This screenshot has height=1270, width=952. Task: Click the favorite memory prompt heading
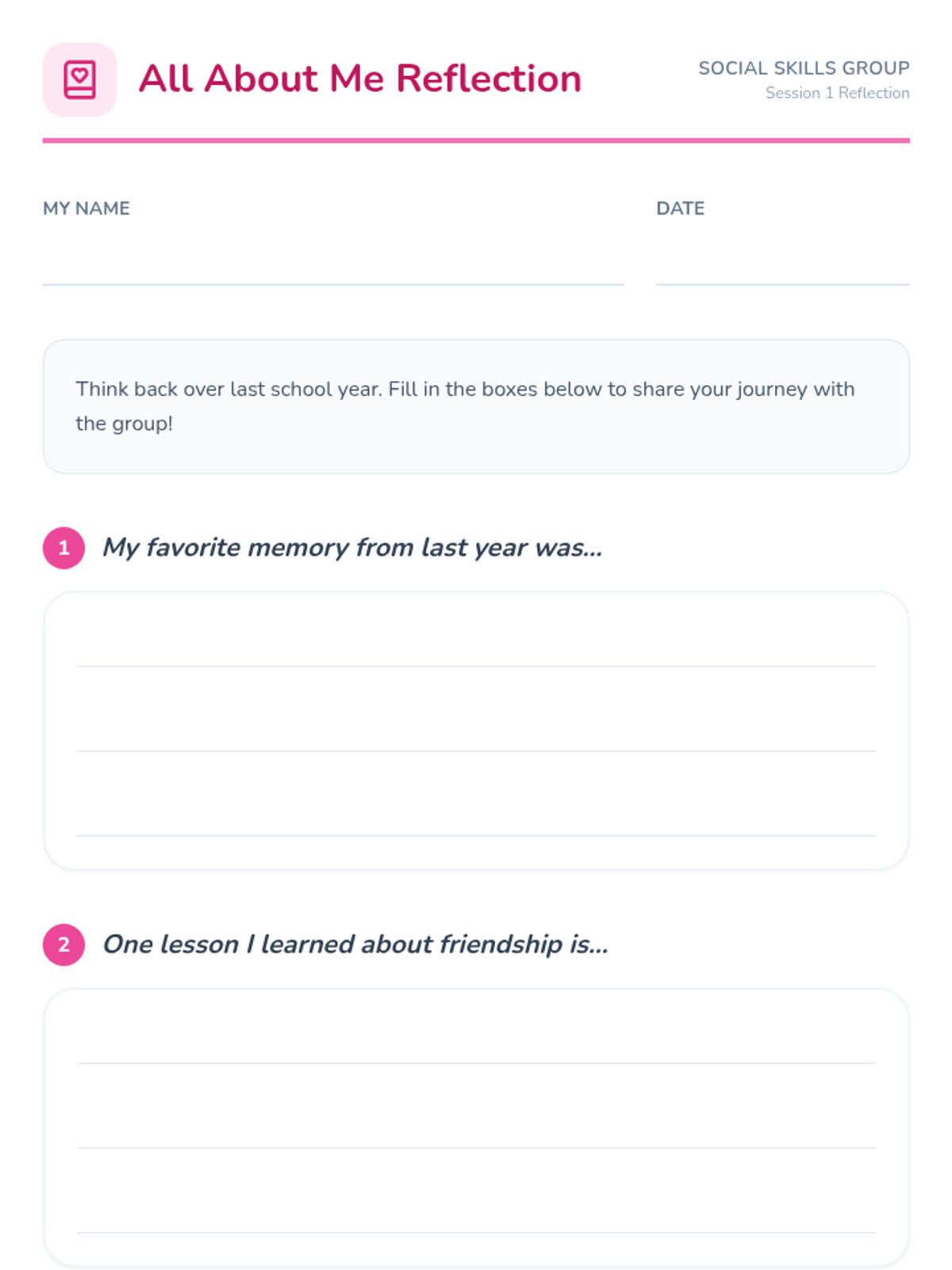pyautogui.click(x=352, y=548)
